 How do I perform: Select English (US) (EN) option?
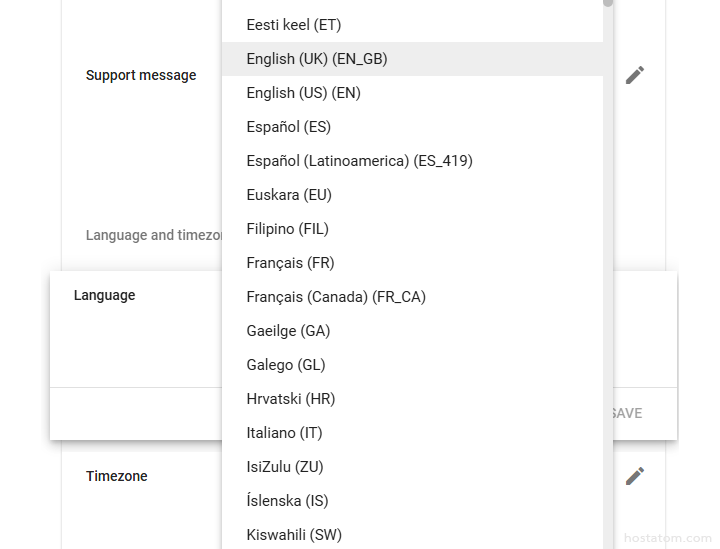pos(304,93)
